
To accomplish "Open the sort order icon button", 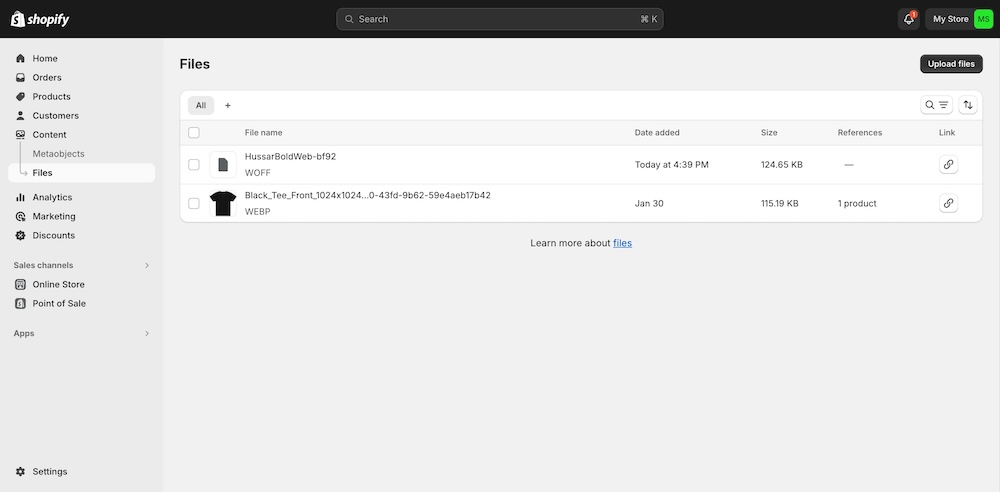I will click(968, 105).
